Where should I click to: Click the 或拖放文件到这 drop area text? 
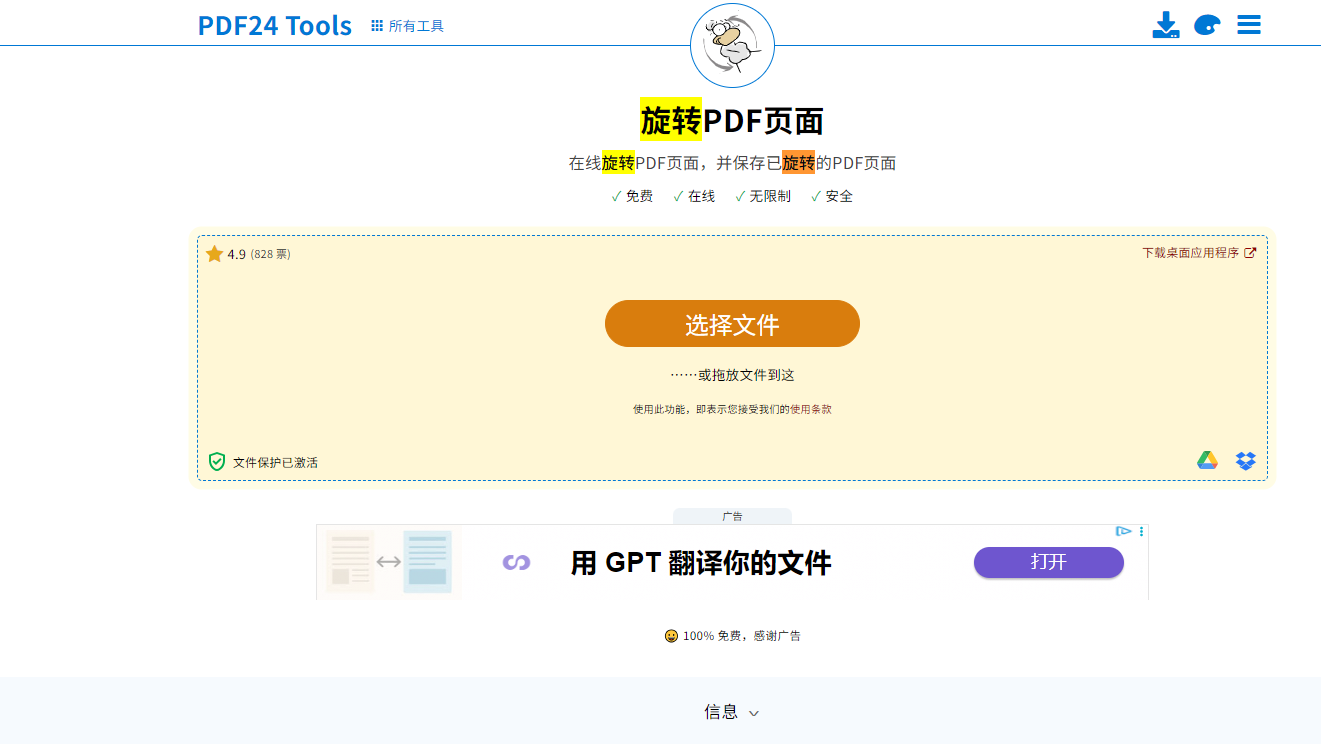click(x=732, y=375)
